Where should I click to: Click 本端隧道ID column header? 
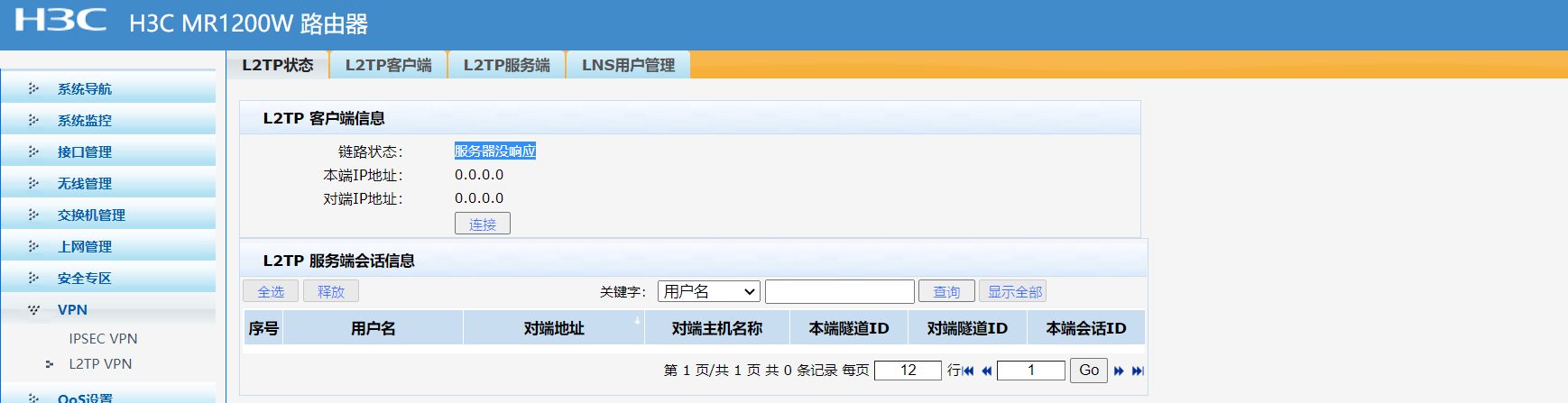pos(849,328)
